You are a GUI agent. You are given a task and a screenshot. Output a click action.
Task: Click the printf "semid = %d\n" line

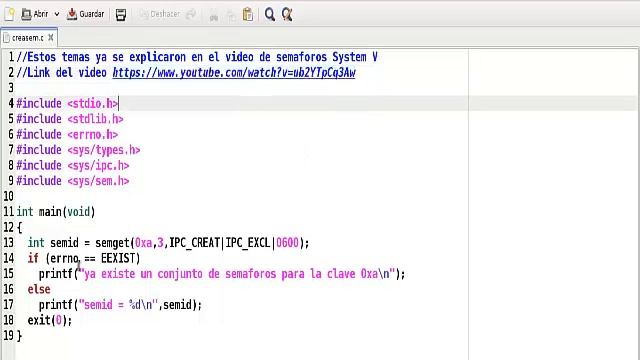(x=120, y=305)
